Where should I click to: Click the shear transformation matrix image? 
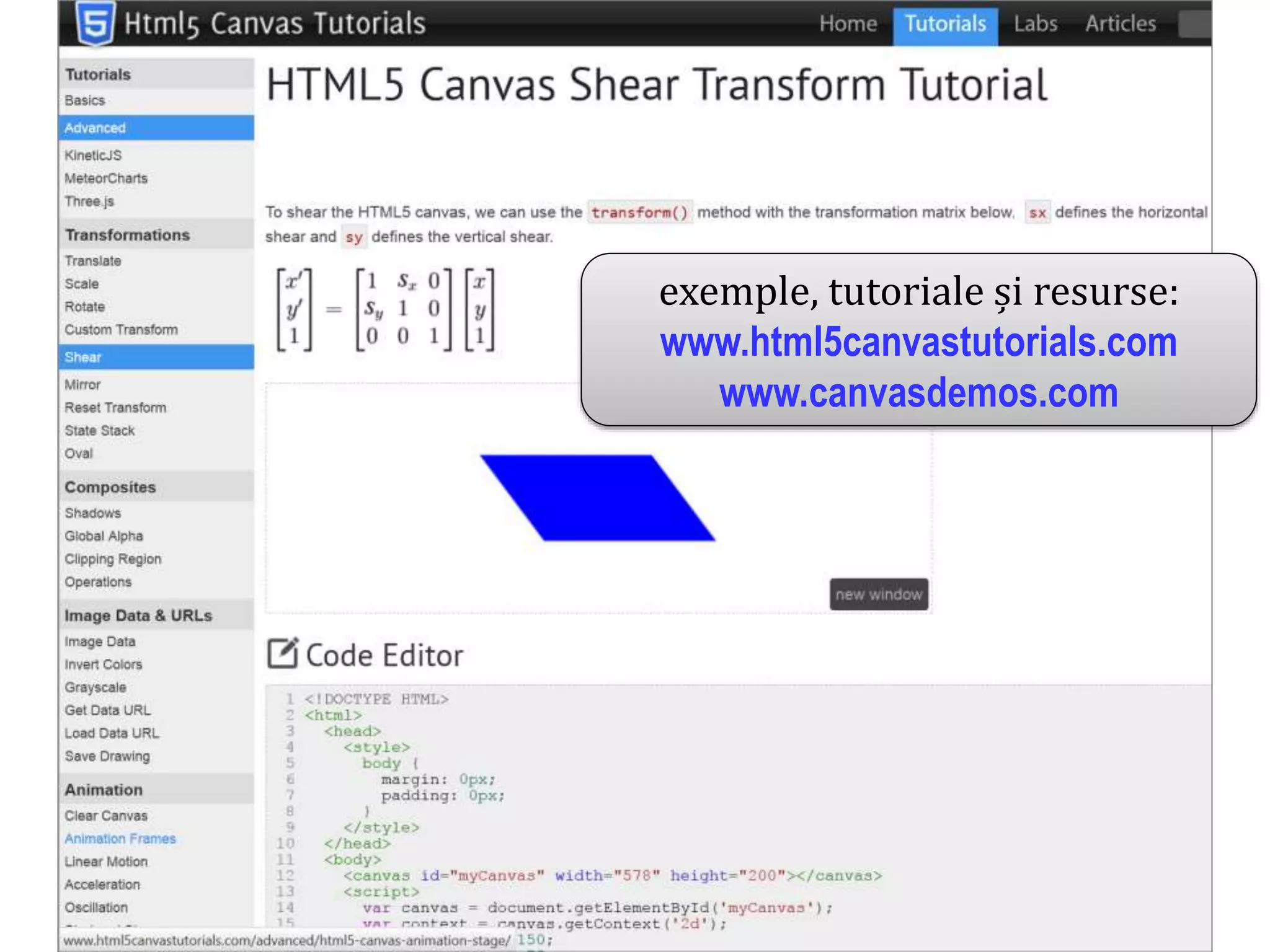coord(385,310)
